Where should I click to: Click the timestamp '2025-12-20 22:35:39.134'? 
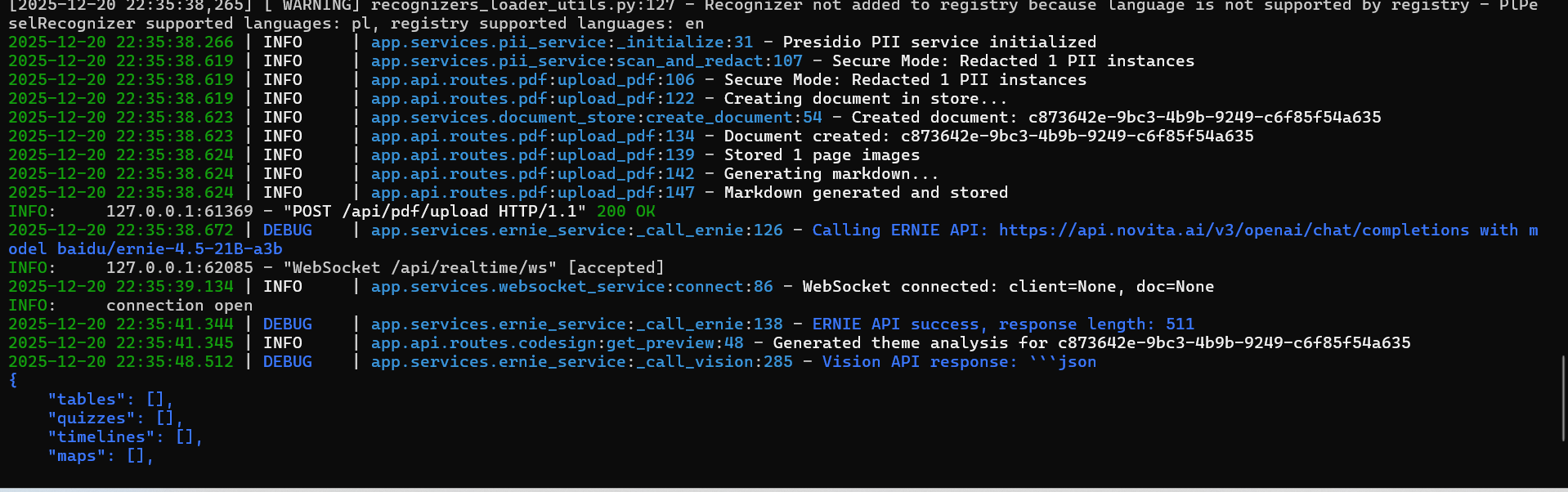click(120, 286)
